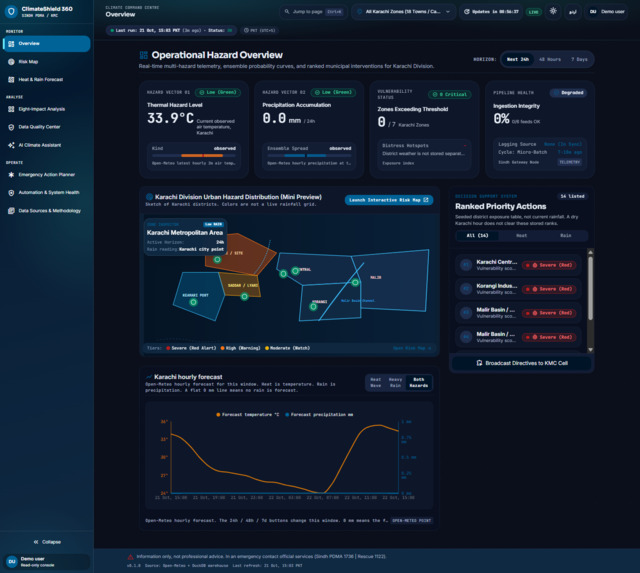
Task: Switch to the Rain tab in Ranked Priority Actions
Action: pyautogui.click(x=565, y=235)
